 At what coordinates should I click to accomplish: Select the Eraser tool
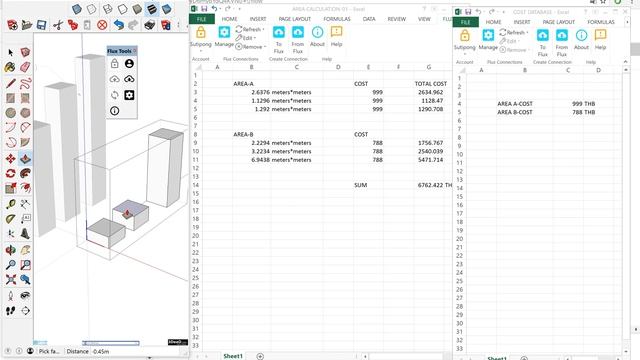[25, 67]
